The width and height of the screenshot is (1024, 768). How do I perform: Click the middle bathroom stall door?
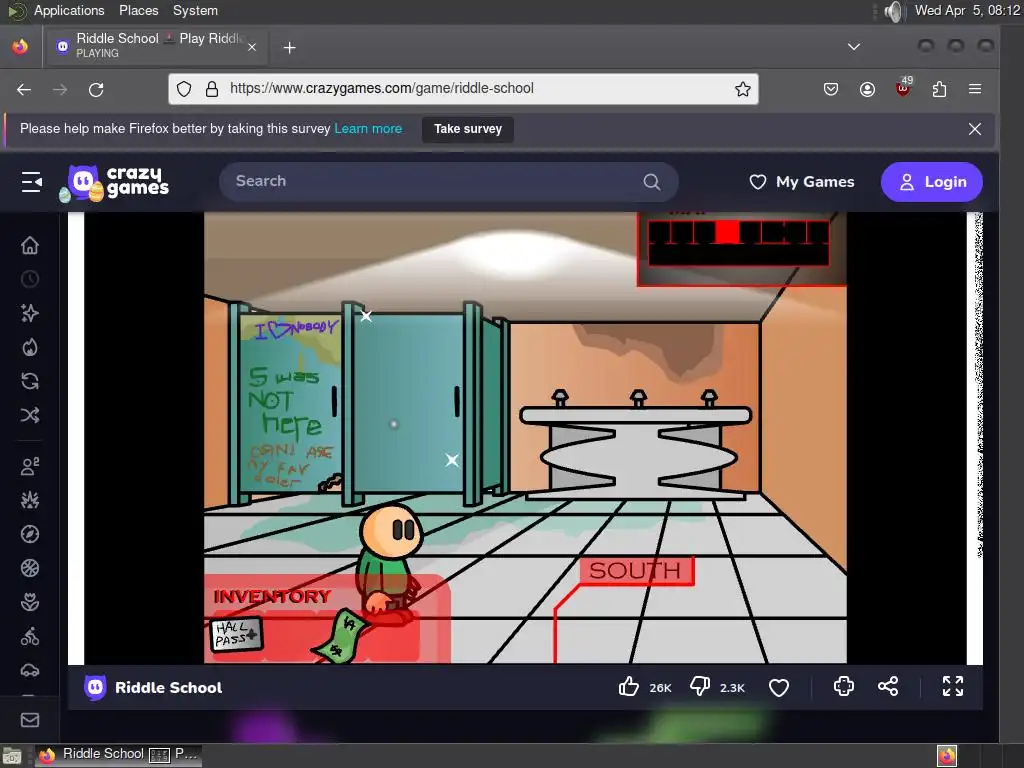pyautogui.click(x=408, y=404)
